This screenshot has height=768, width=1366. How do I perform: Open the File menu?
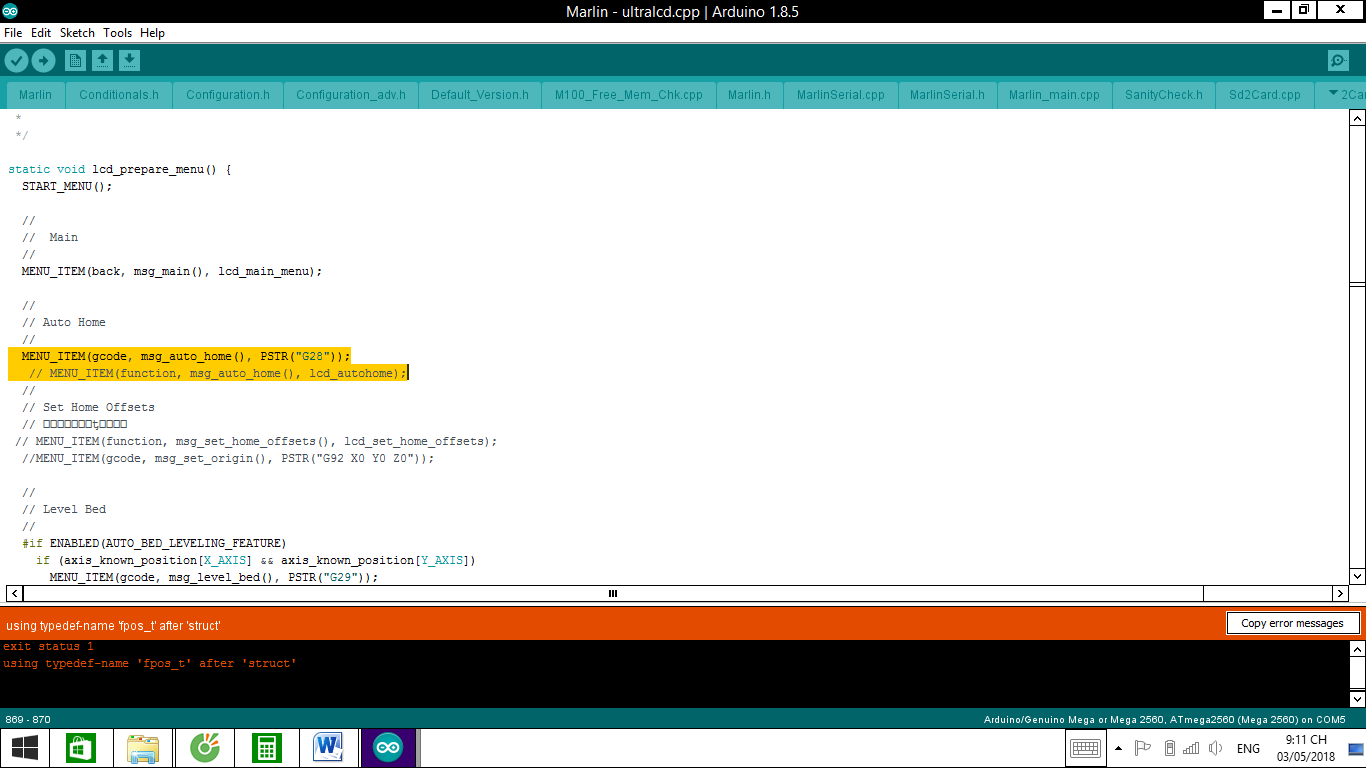tap(13, 33)
